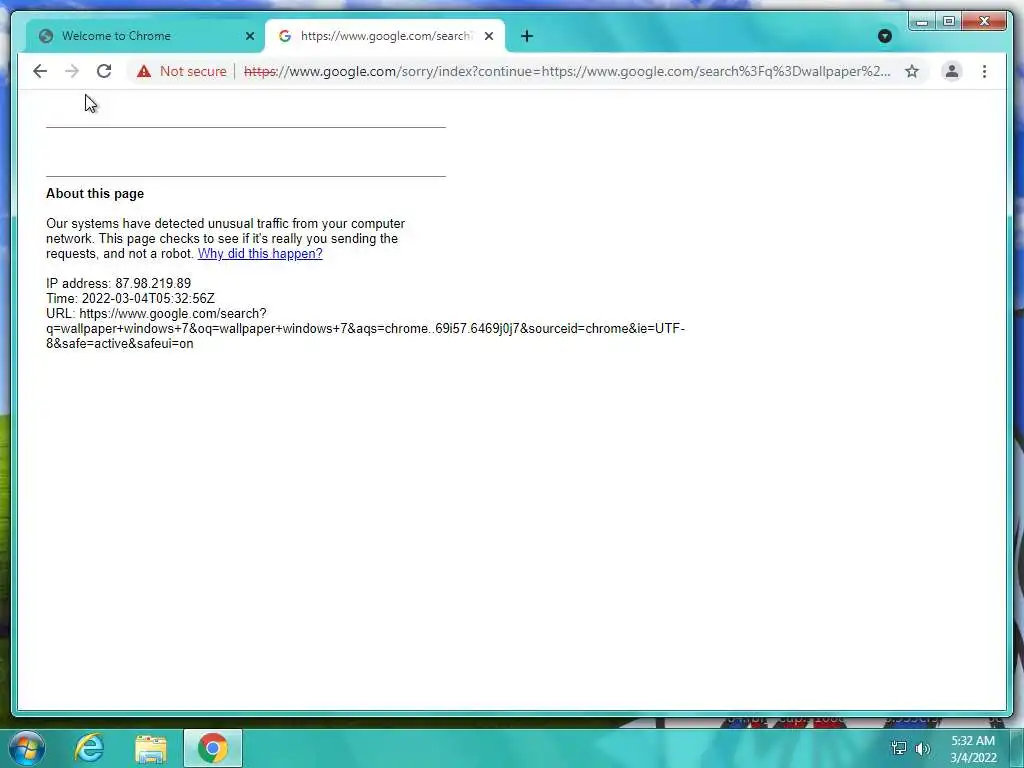Reload the current page

pos(104,71)
